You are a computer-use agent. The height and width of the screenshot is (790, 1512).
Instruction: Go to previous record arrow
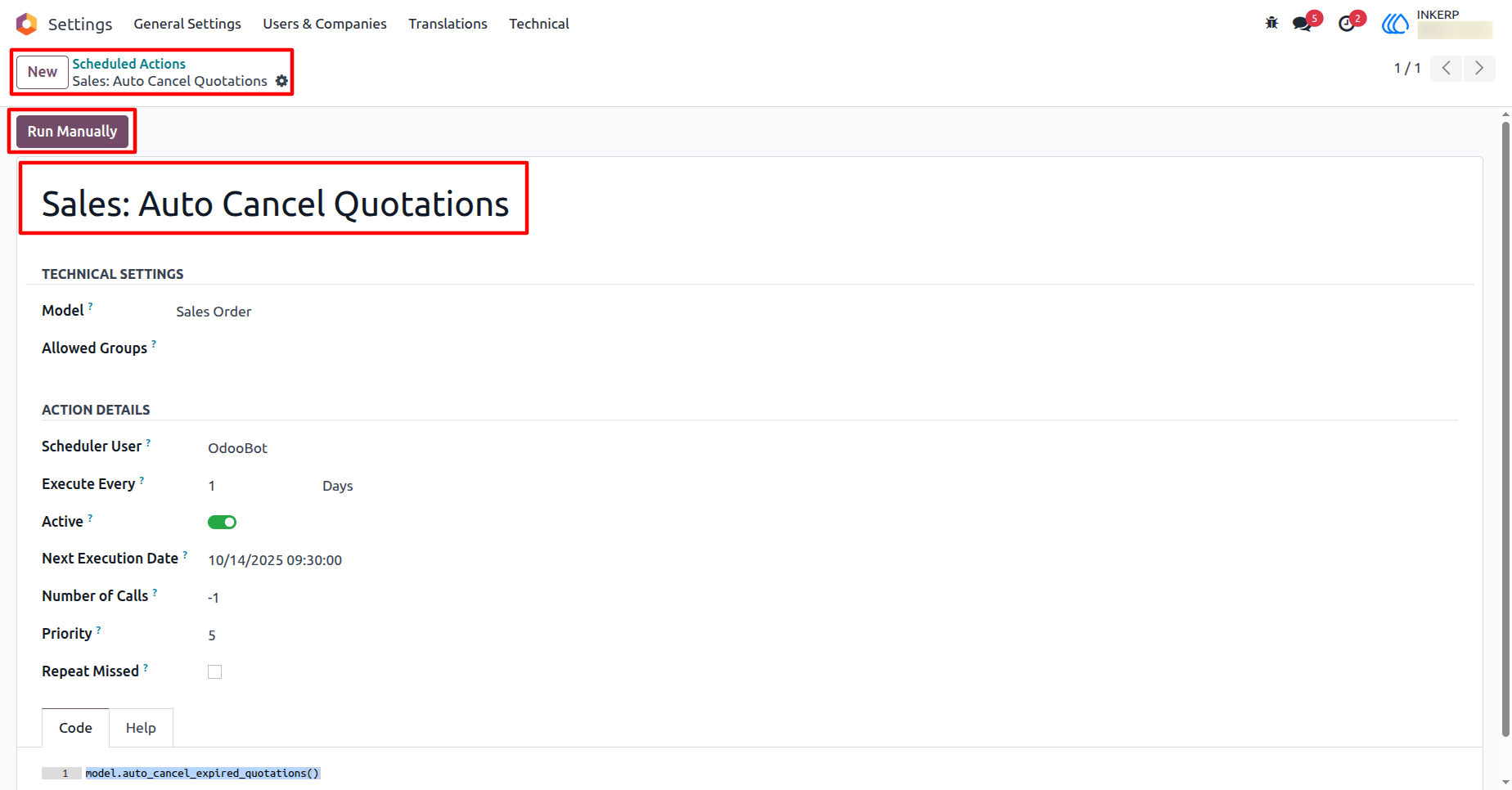coord(1447,68)
